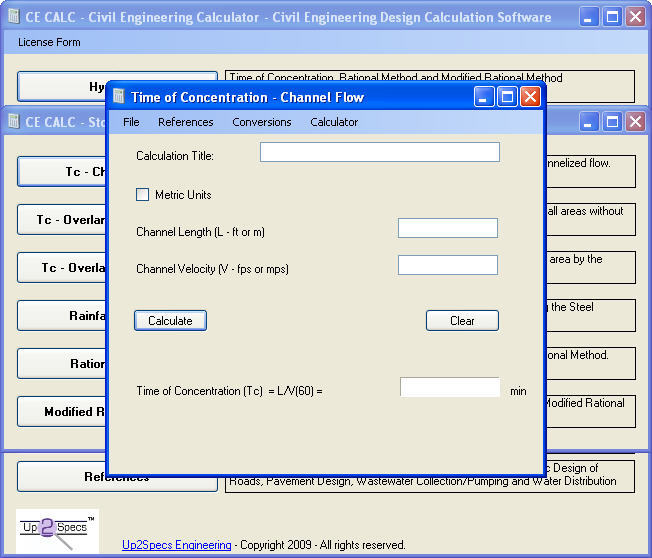
Task: Open the File menu in Channel Flow window
Action: point(131,122)
